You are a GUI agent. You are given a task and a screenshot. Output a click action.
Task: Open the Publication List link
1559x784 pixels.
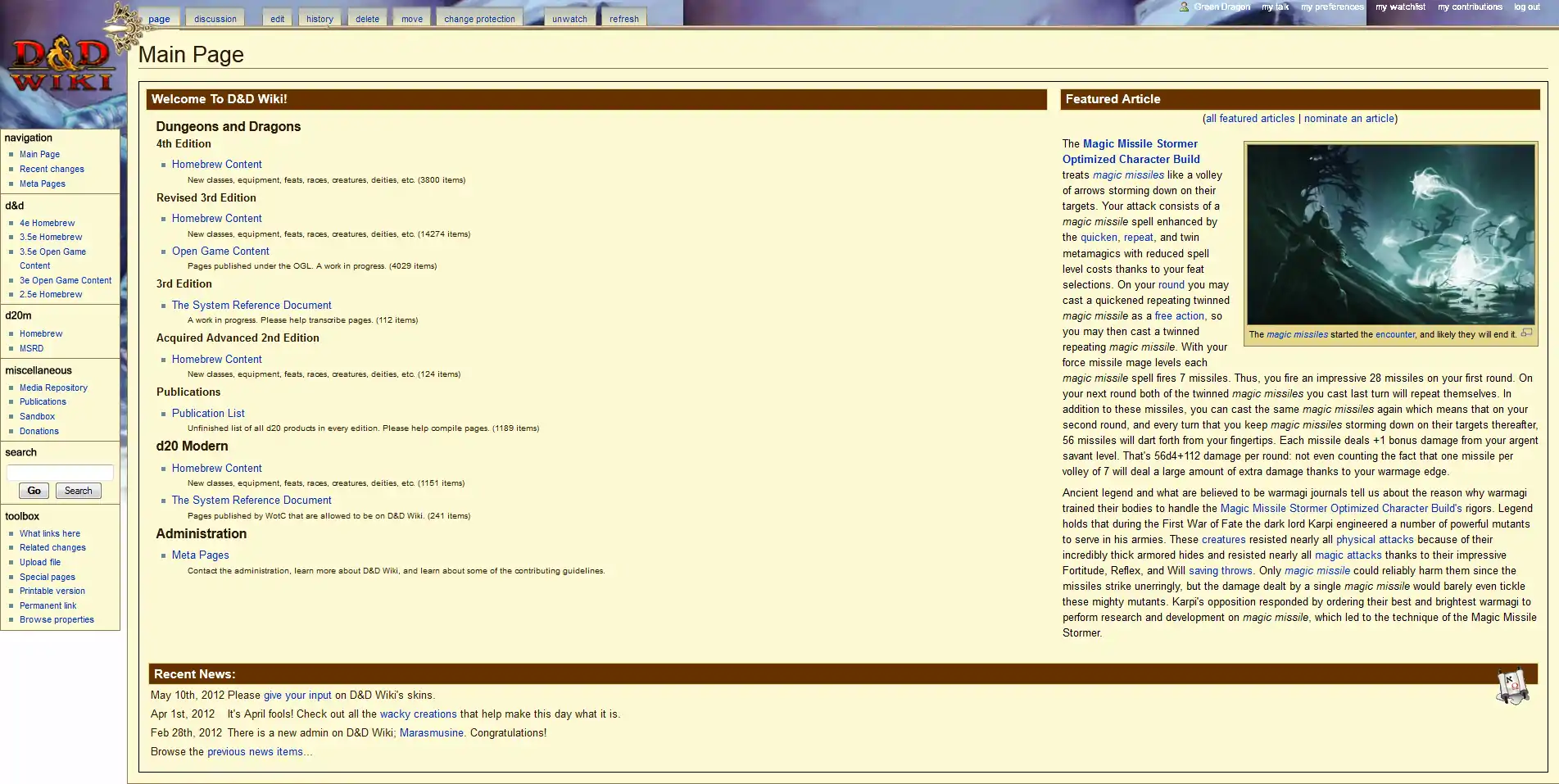(x=208, y=413)
